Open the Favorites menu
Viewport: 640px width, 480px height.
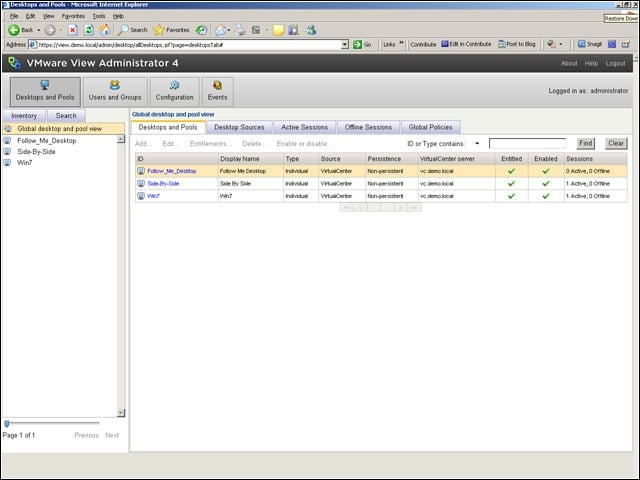point(73,16)
